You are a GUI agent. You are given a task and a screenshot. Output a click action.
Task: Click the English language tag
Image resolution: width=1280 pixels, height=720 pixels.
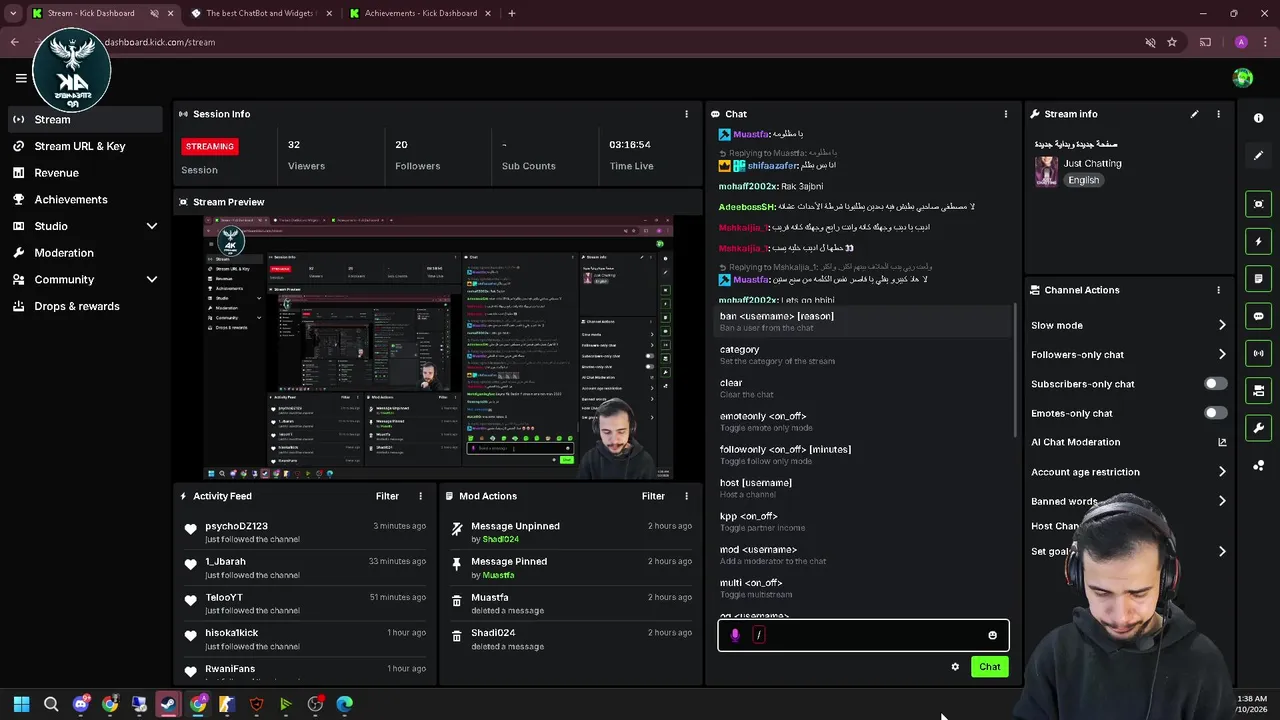[1083, 180]
